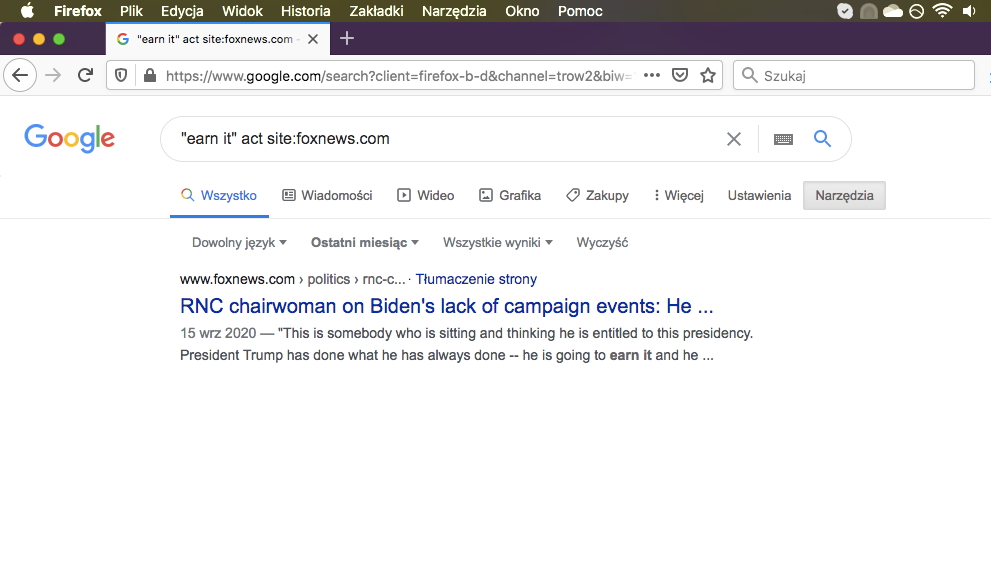Switch to Wideo results
Viewport: 991px width, 564px height.
[426, 195]
